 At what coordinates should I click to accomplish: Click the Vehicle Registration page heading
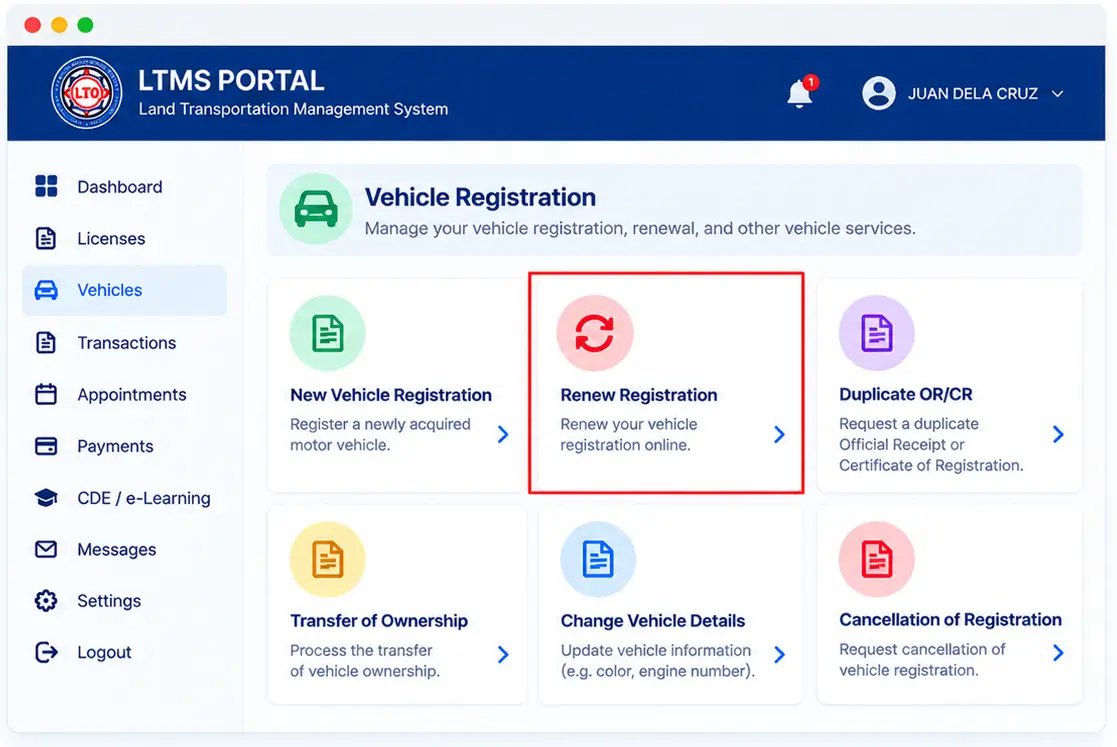(x=480, y=197)
